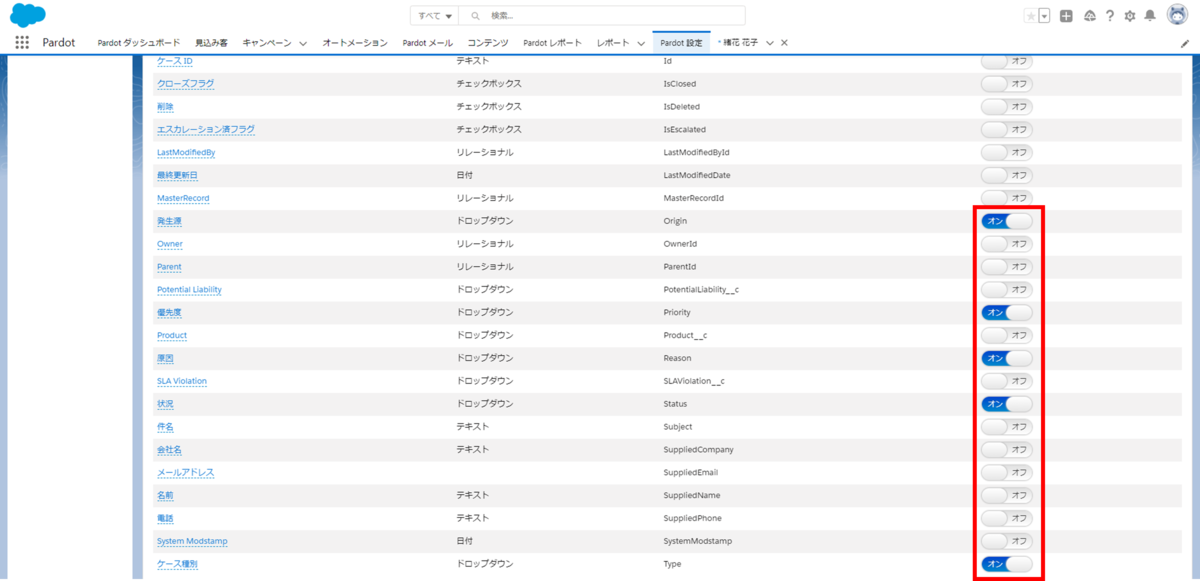Click the search magnifier icon
This screenshot has width=1200, height=581.
click(x=476, y=16)
